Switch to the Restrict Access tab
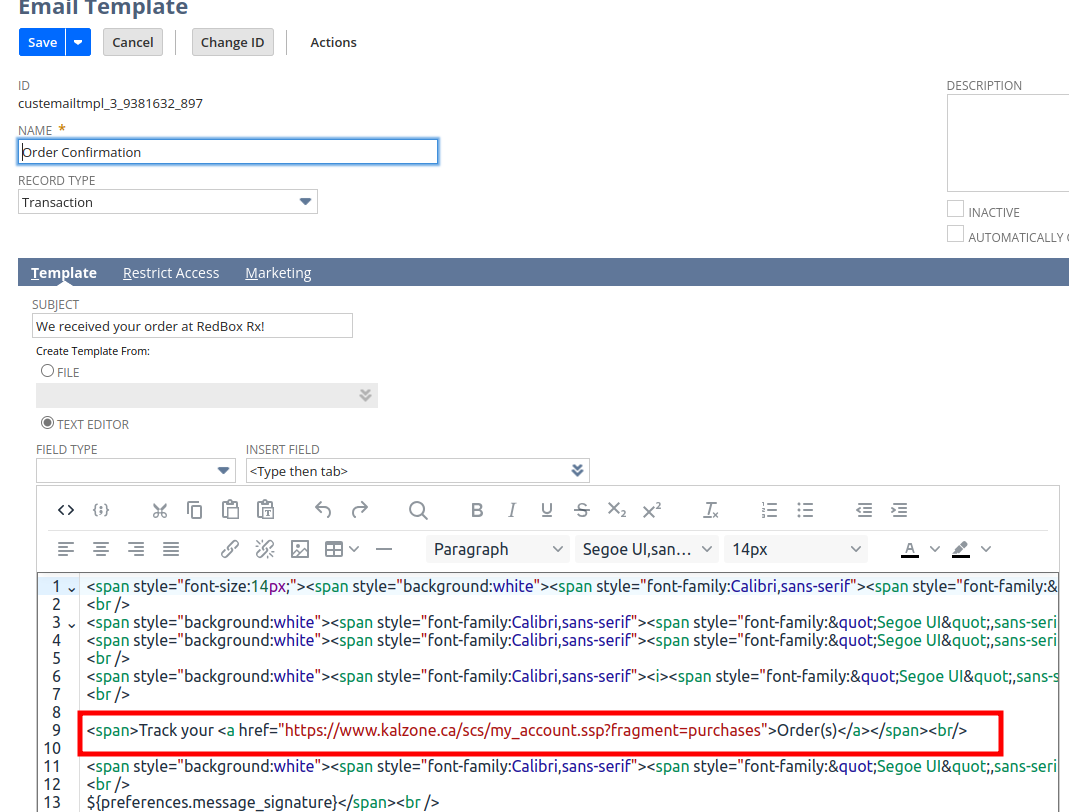1069x812 pixels. [171, 273]
